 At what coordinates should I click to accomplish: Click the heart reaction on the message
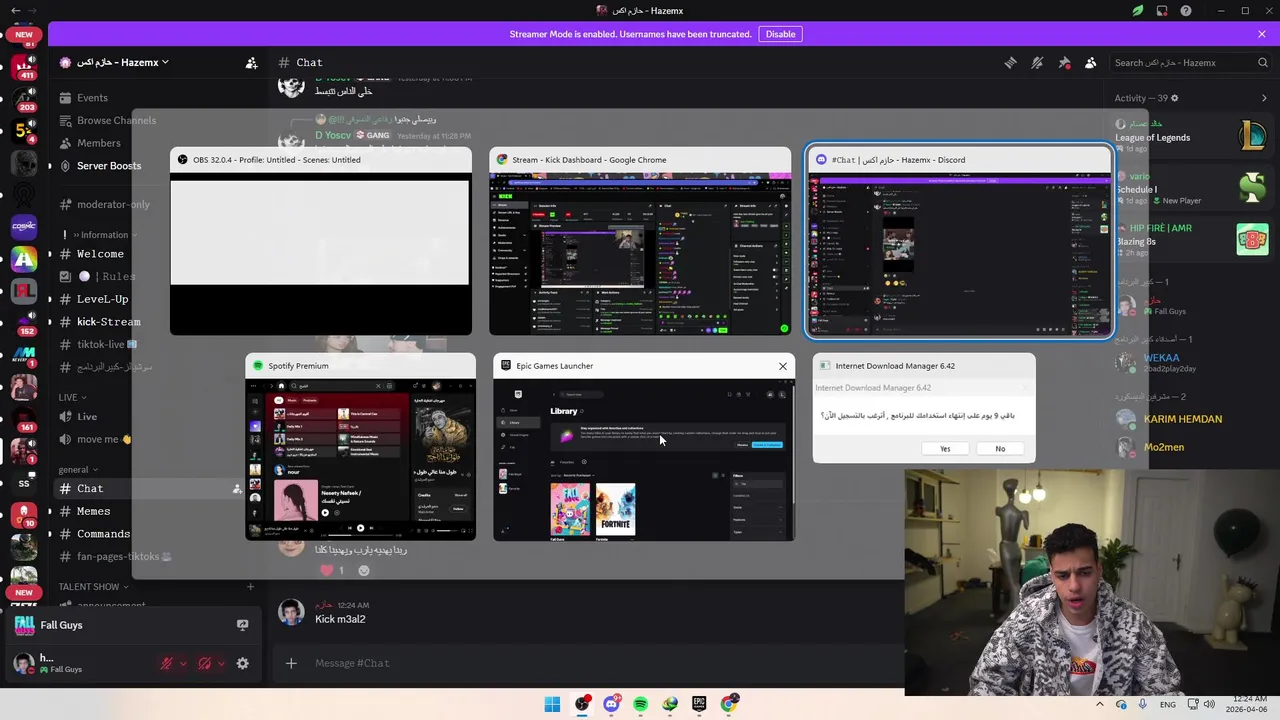click(326, 570)
